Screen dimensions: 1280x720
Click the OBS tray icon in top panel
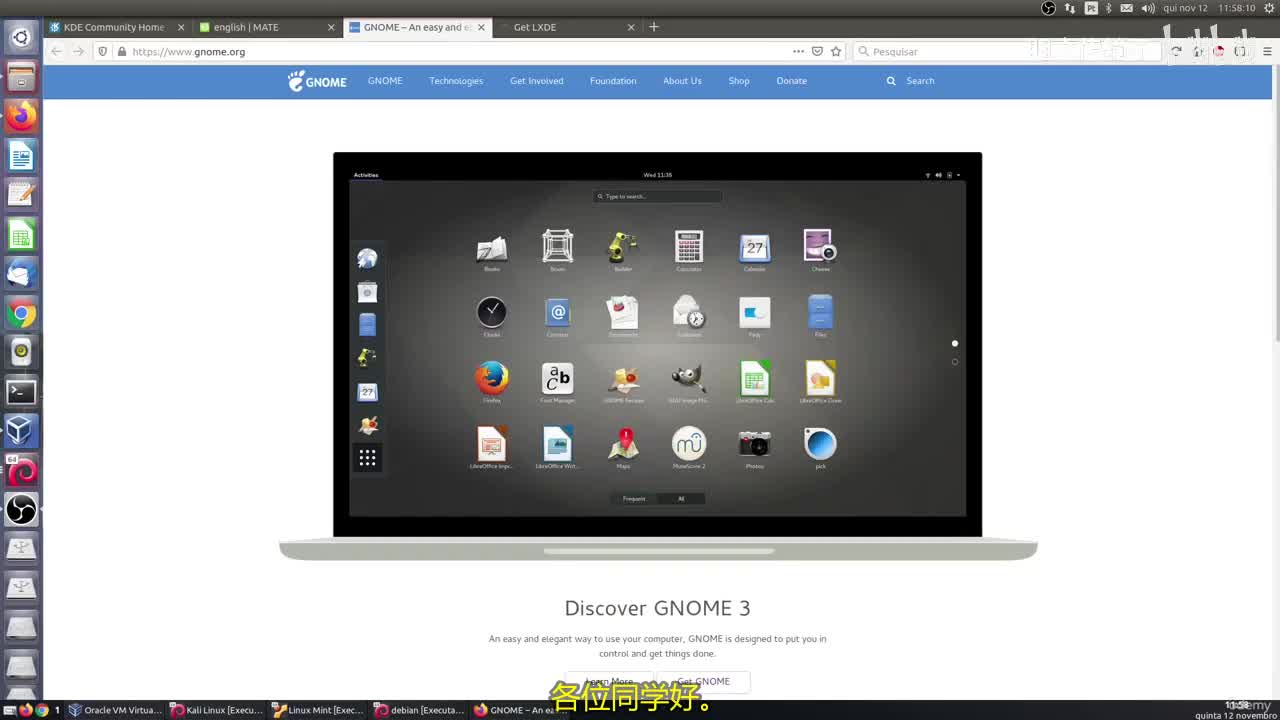coord(1048,8)
